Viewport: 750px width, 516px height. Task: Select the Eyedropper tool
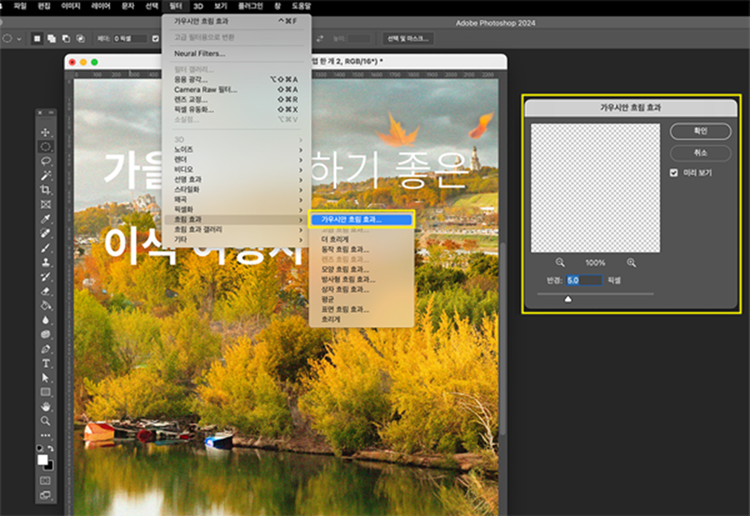pyautogui.click(x=45, y=219)
